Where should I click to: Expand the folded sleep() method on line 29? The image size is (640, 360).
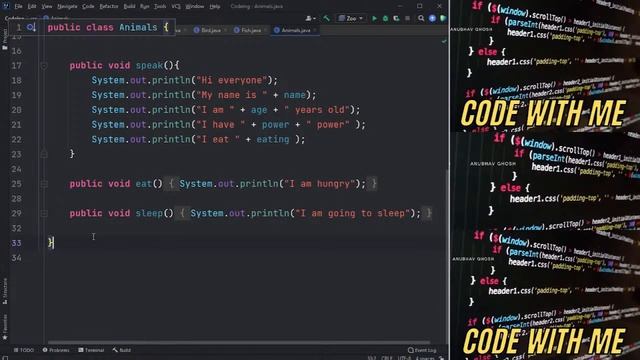(x=44, y=213)
